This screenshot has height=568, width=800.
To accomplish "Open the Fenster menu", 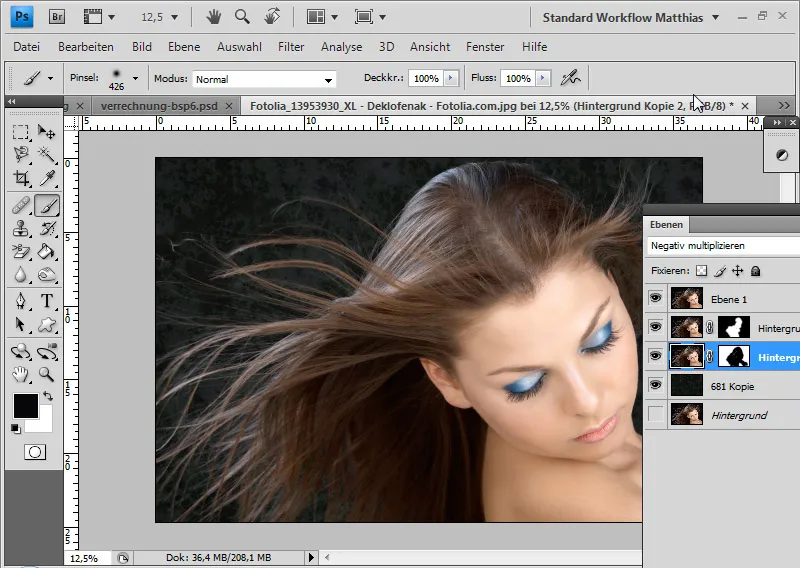I will tap(485, 47).
